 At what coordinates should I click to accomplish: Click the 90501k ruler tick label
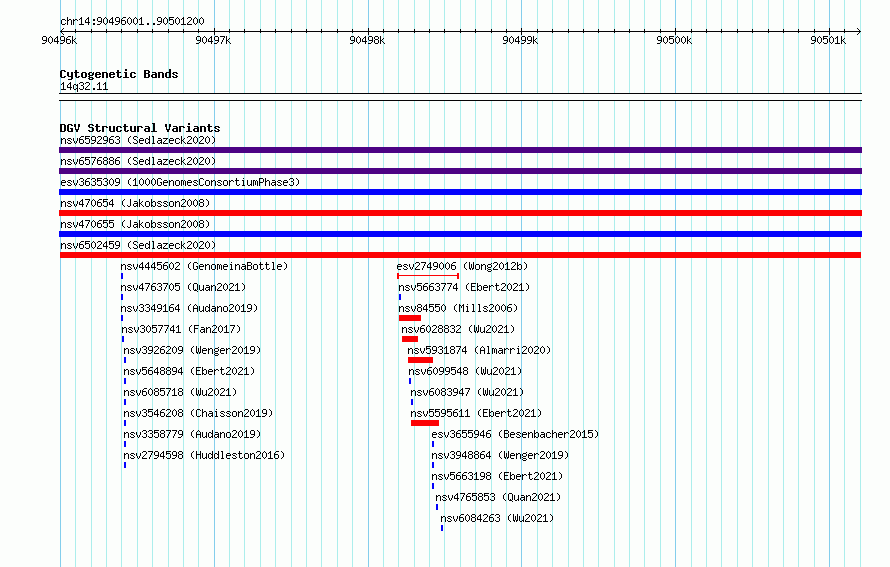tap(828, 40)
